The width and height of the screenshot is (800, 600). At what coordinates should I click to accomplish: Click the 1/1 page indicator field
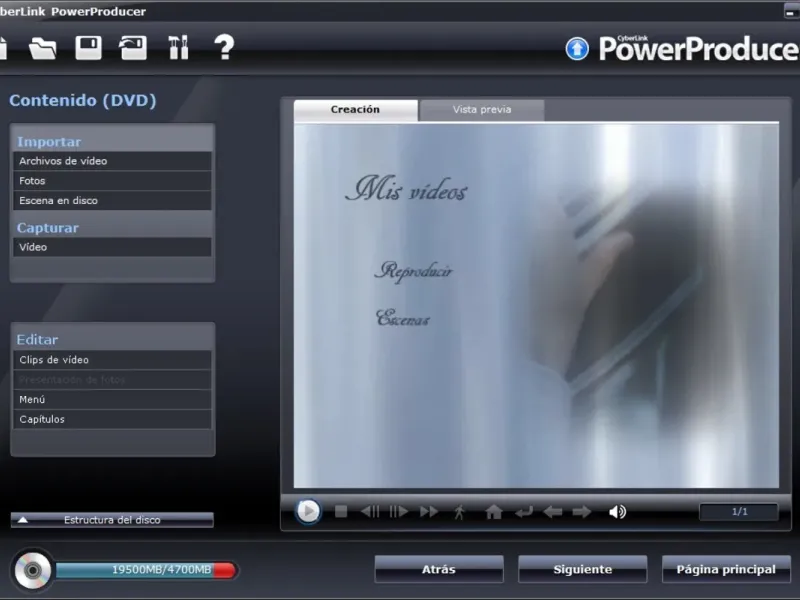(739, 511)
